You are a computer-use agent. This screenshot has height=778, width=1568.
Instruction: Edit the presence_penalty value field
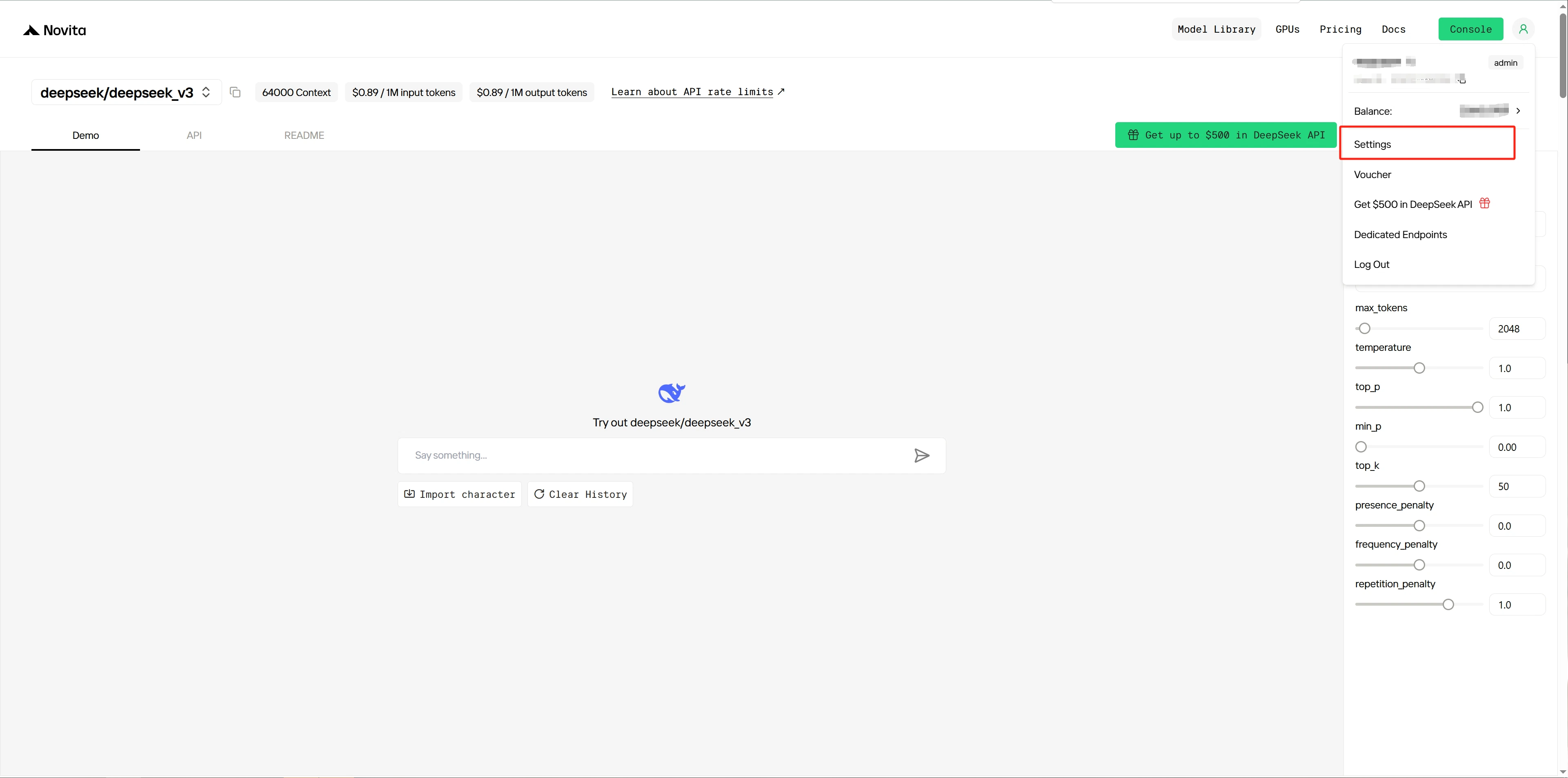coord(1517,526)
